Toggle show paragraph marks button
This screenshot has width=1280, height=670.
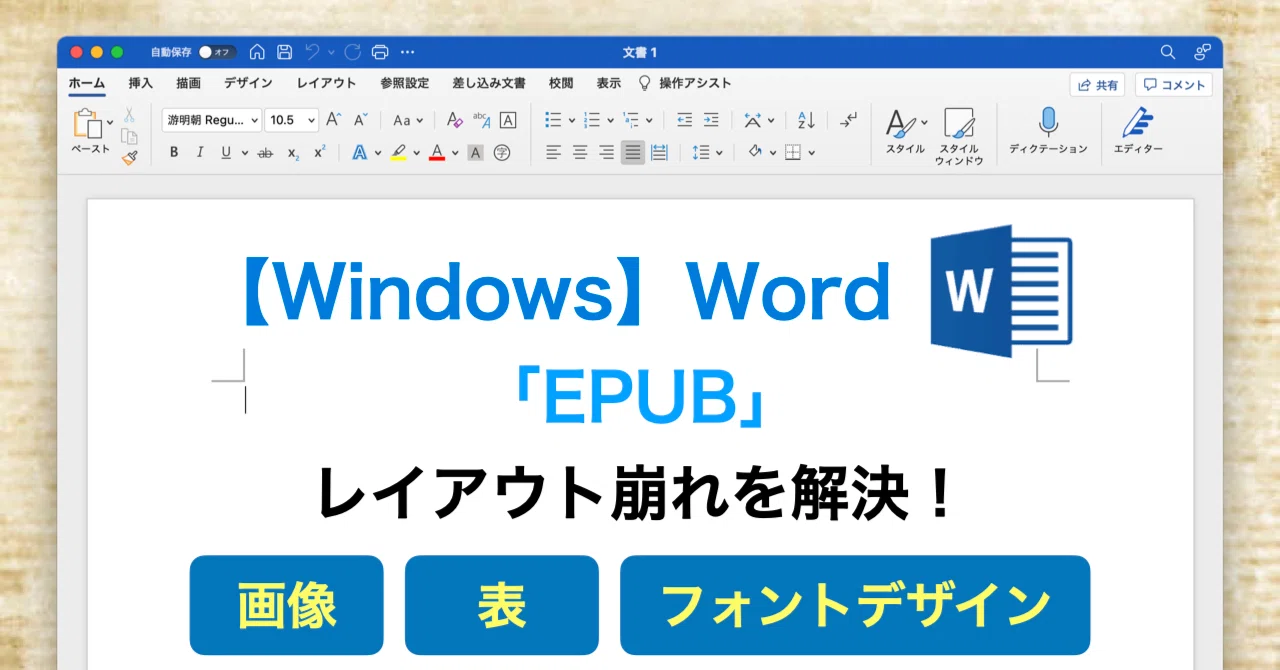click(848, 120)
